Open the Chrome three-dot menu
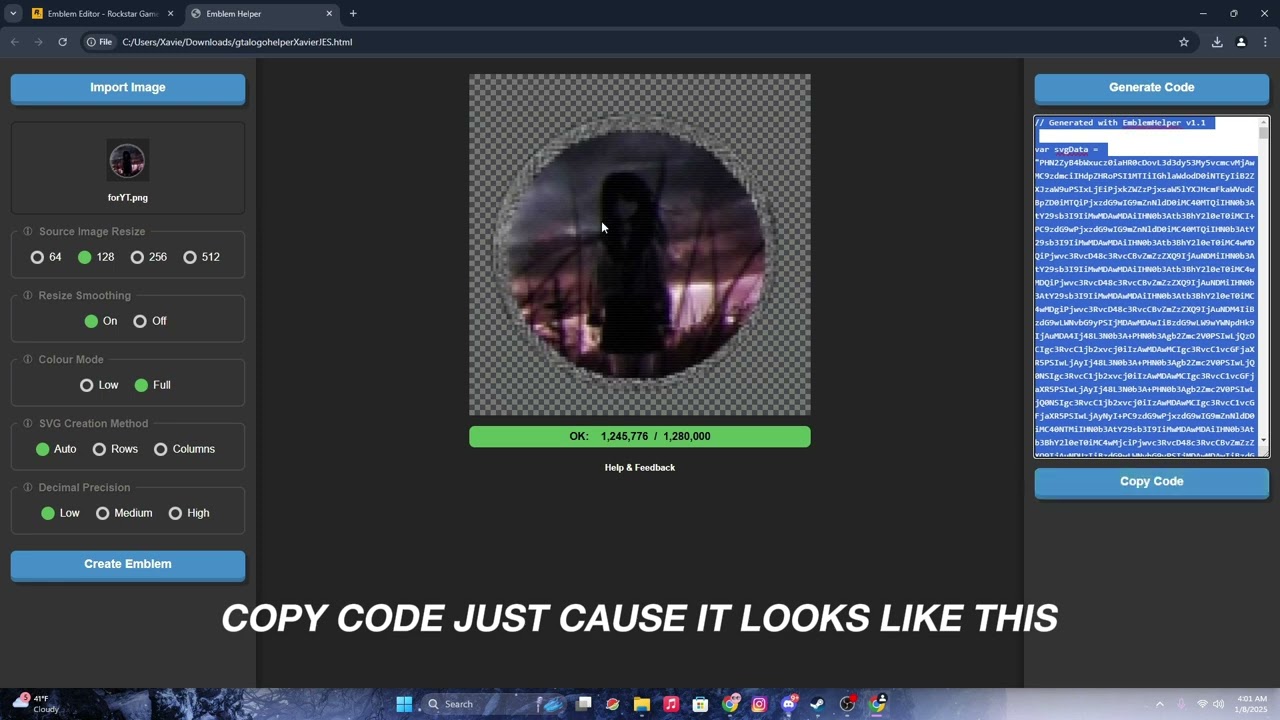This screenshot has width=1280, height=720. 1266,42
